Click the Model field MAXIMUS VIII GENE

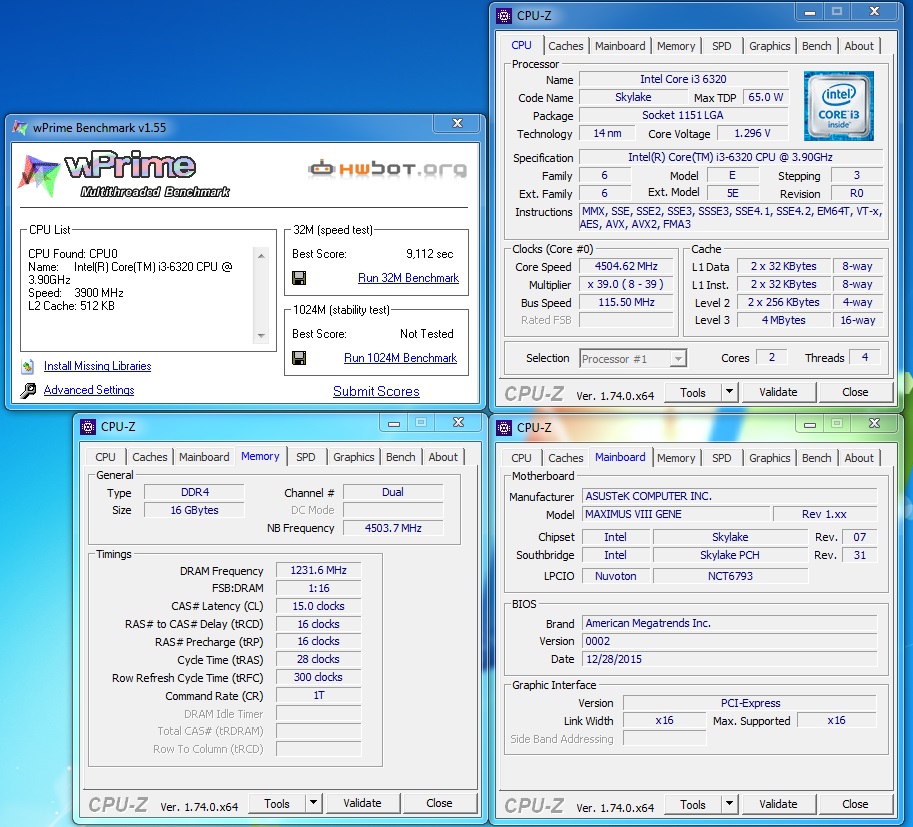pos(676,514)
